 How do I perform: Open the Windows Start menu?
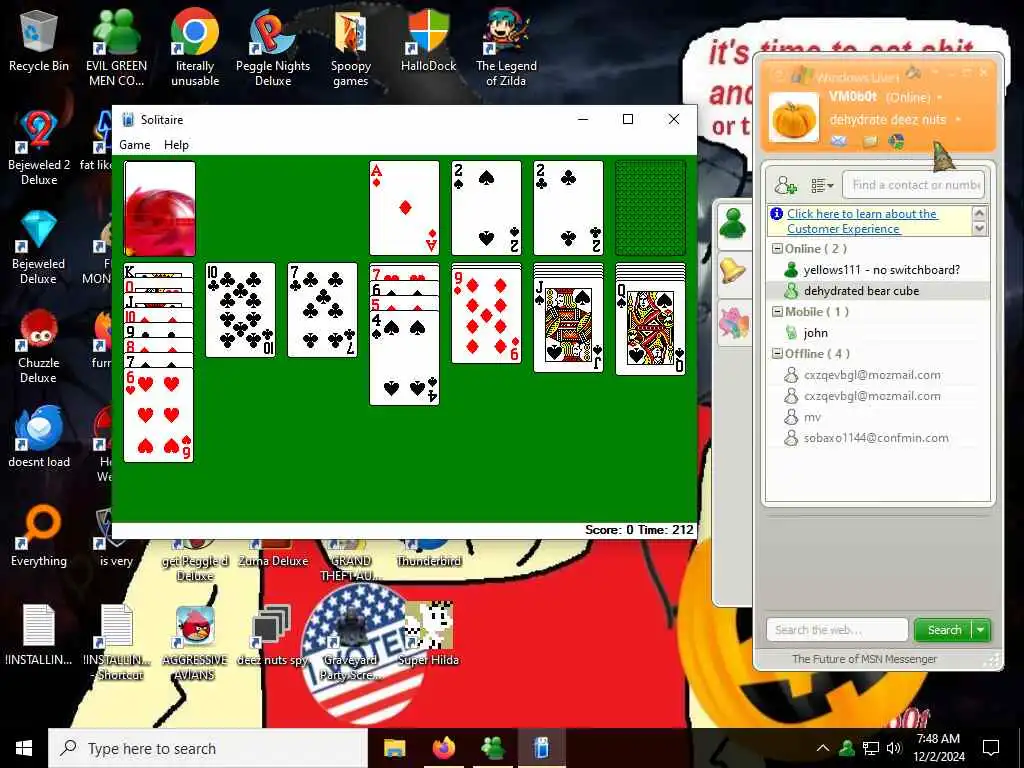click(x=24, y=748)
